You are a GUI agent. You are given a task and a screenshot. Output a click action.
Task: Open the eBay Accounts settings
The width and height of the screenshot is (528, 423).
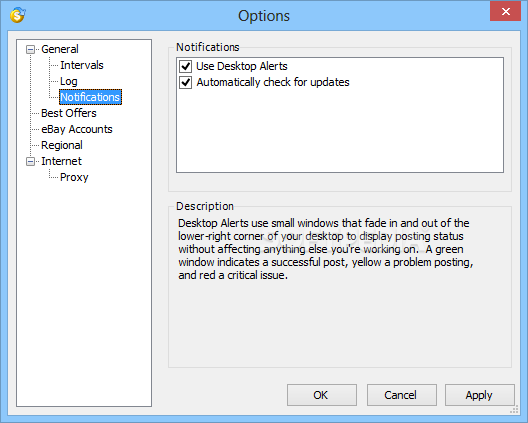coord(77,129)
